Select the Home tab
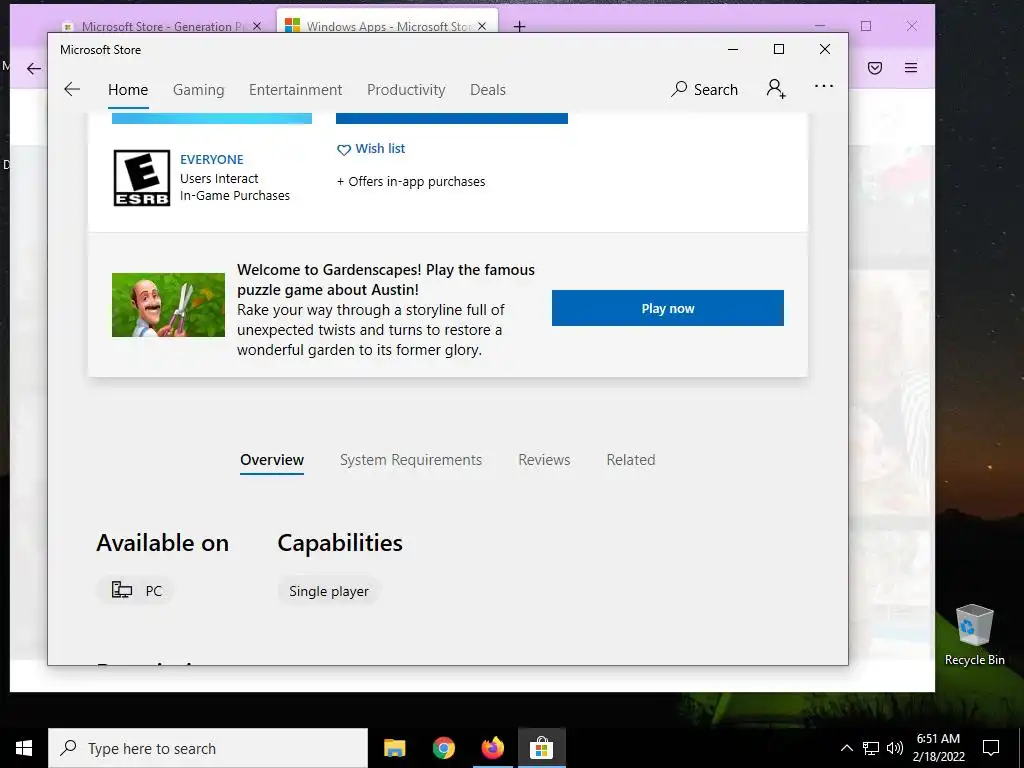Image resolution: width=1024 pixels, height=768 pixels. coord(128,90)
